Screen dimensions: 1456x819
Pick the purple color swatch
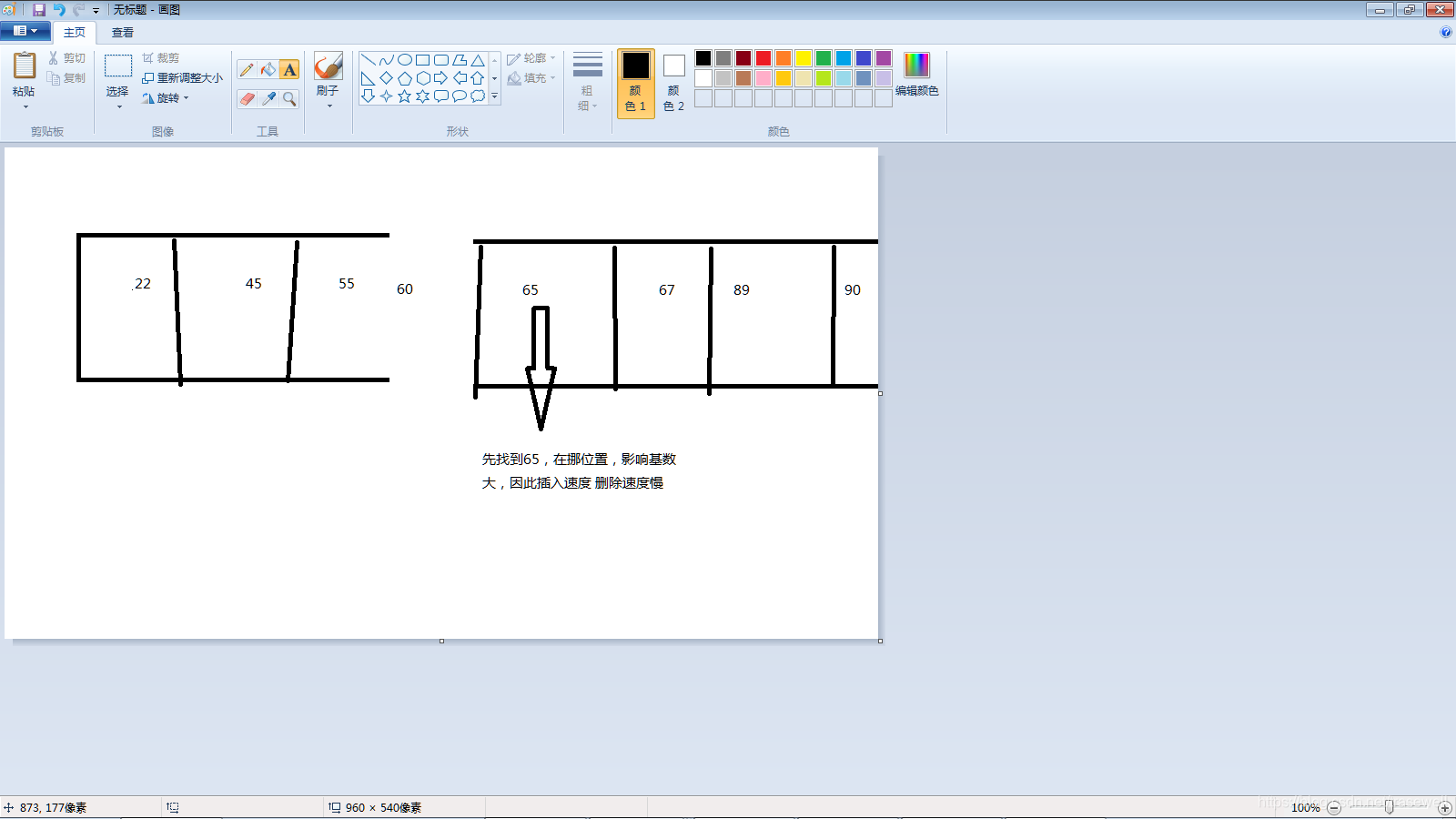coord(884,58)
